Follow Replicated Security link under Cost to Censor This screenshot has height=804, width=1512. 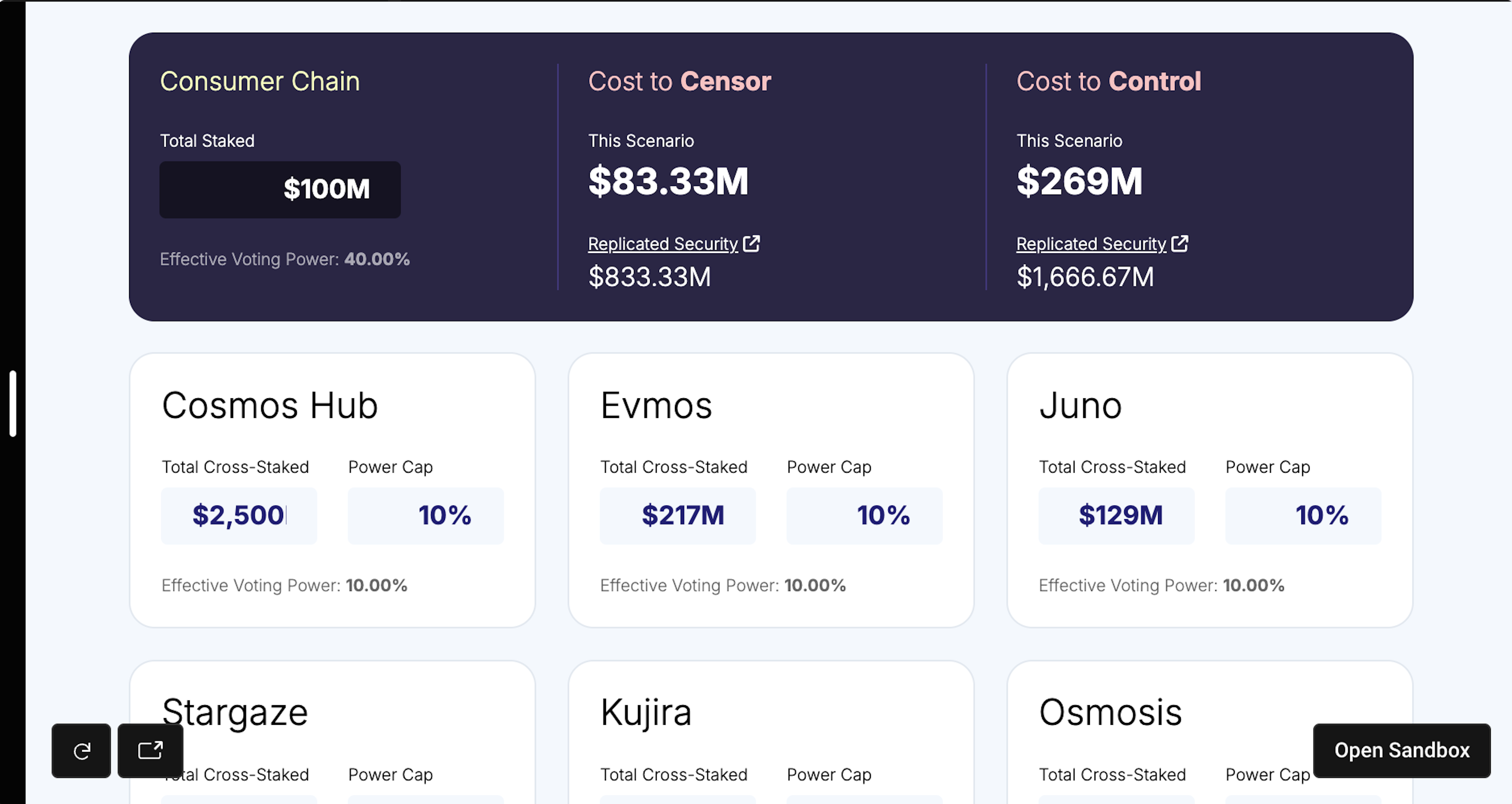click(663, 244)
